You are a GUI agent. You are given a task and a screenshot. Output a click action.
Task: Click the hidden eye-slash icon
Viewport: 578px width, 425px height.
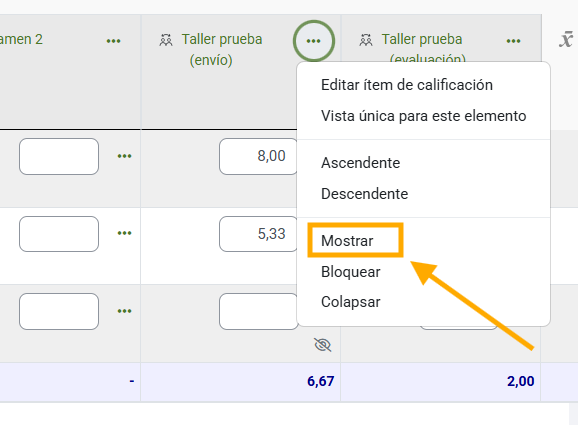(x=323, y=345)
